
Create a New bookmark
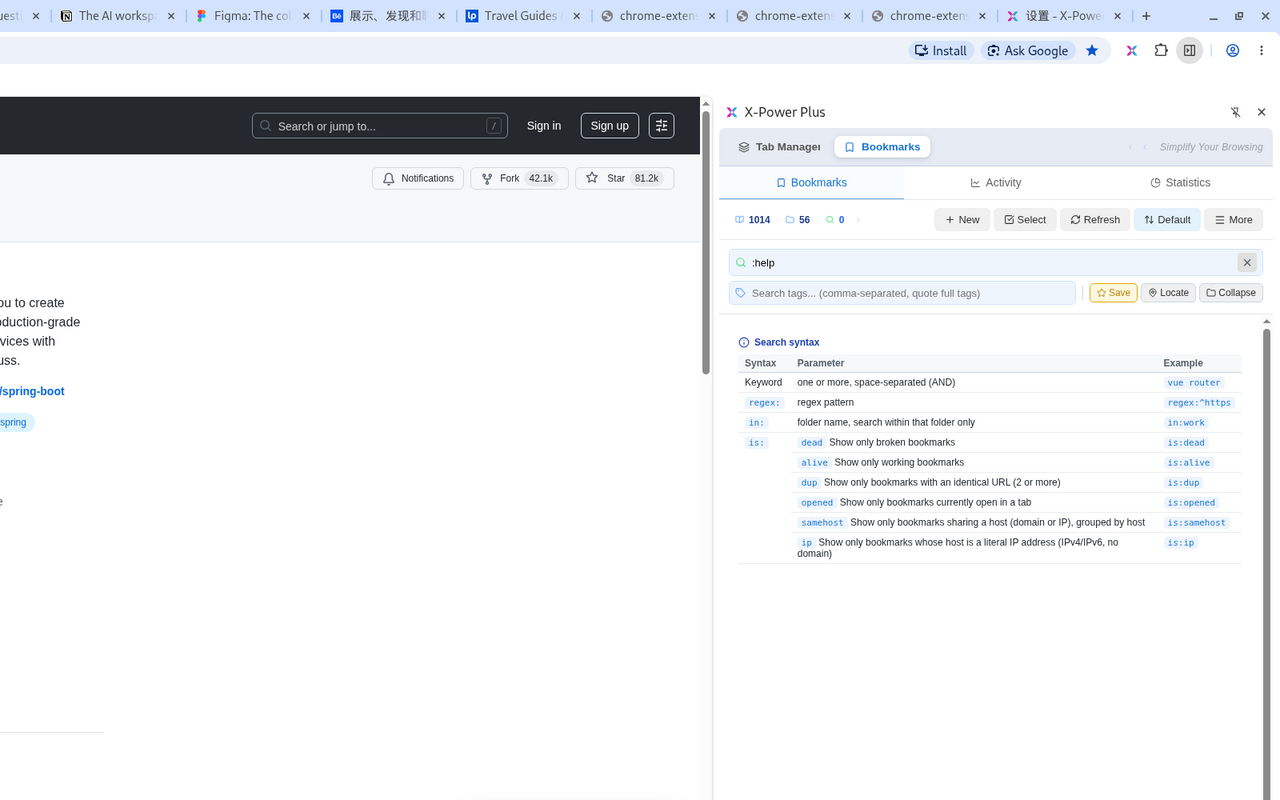pyautogui.click(x=962, y=220)
